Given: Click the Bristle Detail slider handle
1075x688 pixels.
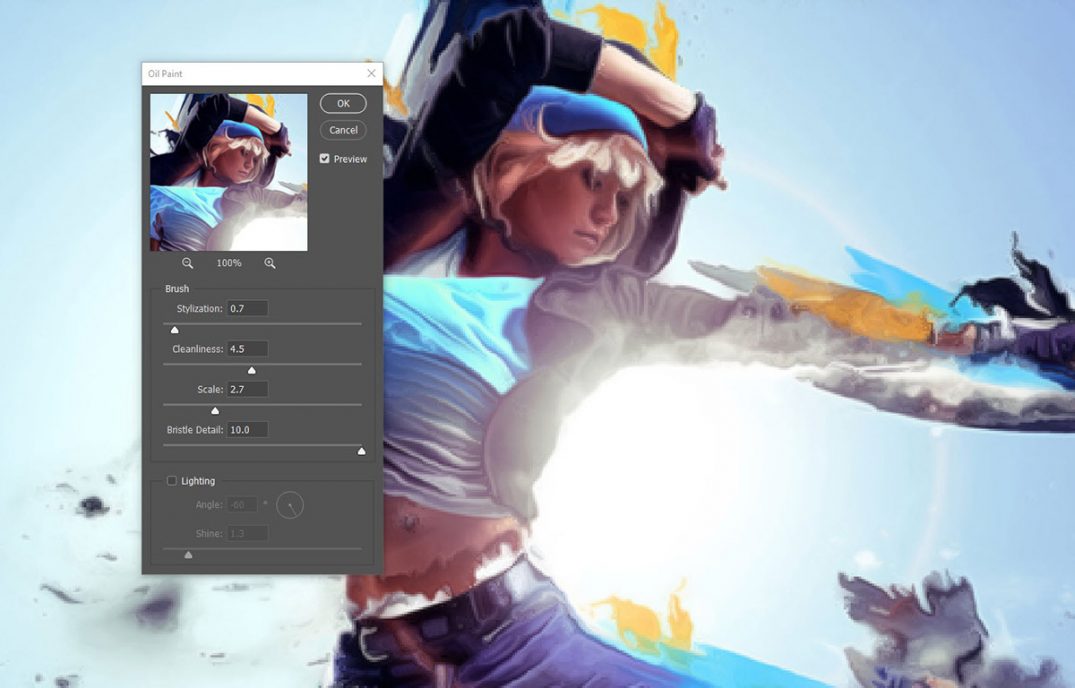Looking at the screenshot, I should point(361,450).
